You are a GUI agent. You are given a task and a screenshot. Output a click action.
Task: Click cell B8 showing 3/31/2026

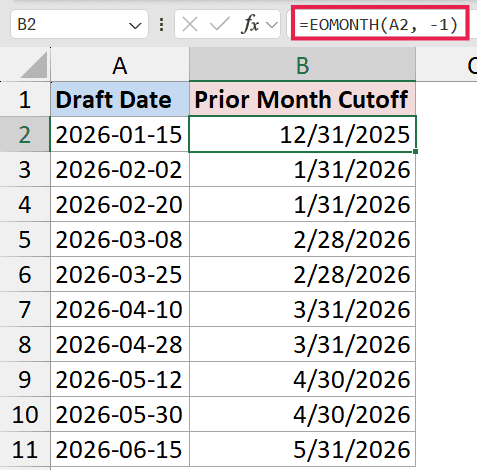[x=302, y=344]
